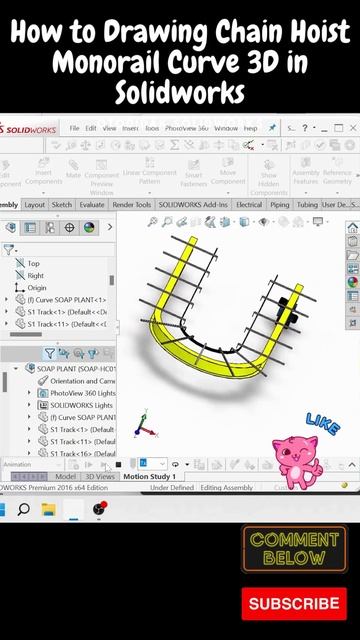Image resolution: width=360 pixels, height=640 pixels.
Task: Open Appearances color ball in task pane
Action: click(353, 282)
